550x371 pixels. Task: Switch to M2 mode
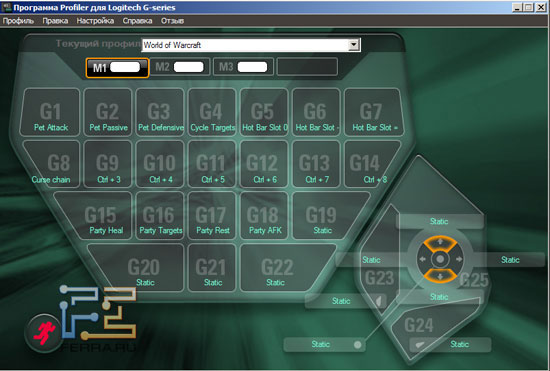click(180, 67)
